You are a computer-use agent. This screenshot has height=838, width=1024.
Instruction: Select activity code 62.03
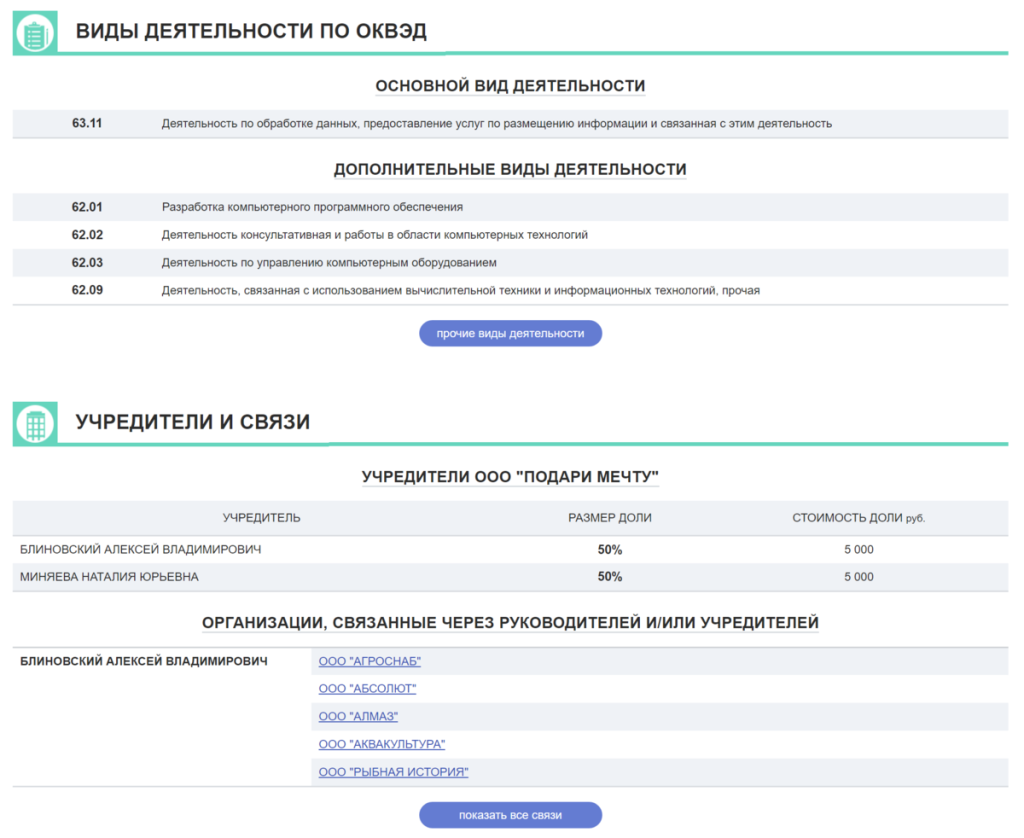pyautogui.click(x=87, y=263)
